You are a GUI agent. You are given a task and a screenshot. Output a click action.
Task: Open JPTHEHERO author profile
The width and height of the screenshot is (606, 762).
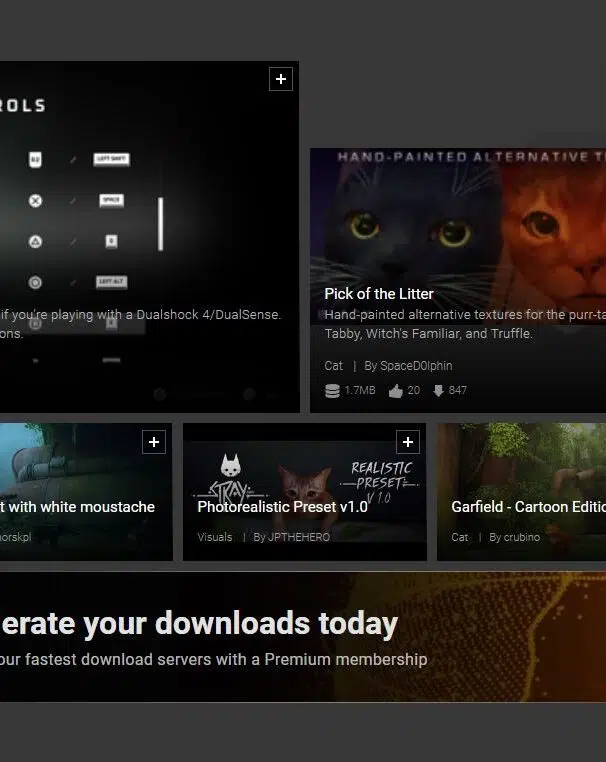click(298, 537)
